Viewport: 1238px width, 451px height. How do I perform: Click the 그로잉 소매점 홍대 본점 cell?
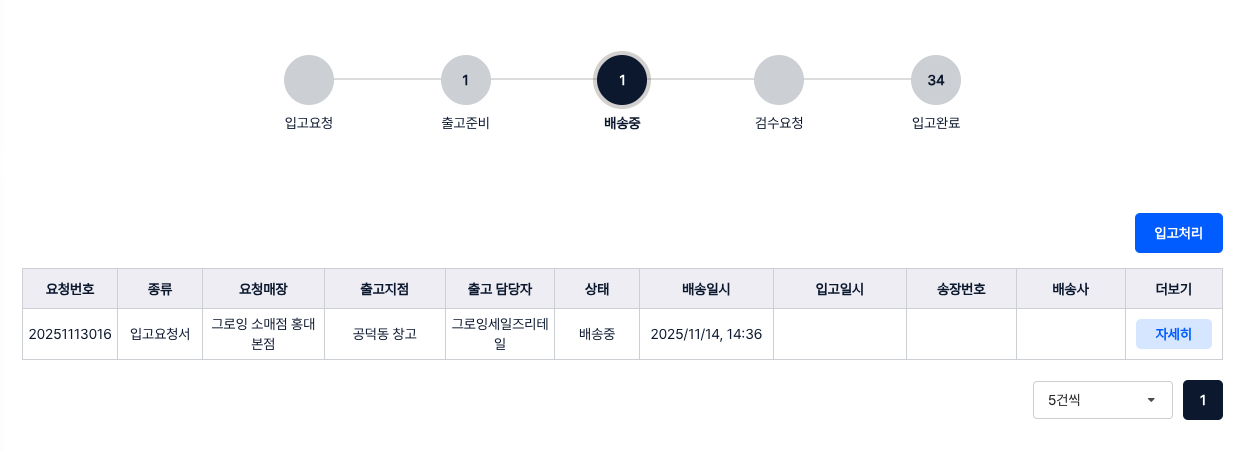pyautogui.click(x=264, y=334)
